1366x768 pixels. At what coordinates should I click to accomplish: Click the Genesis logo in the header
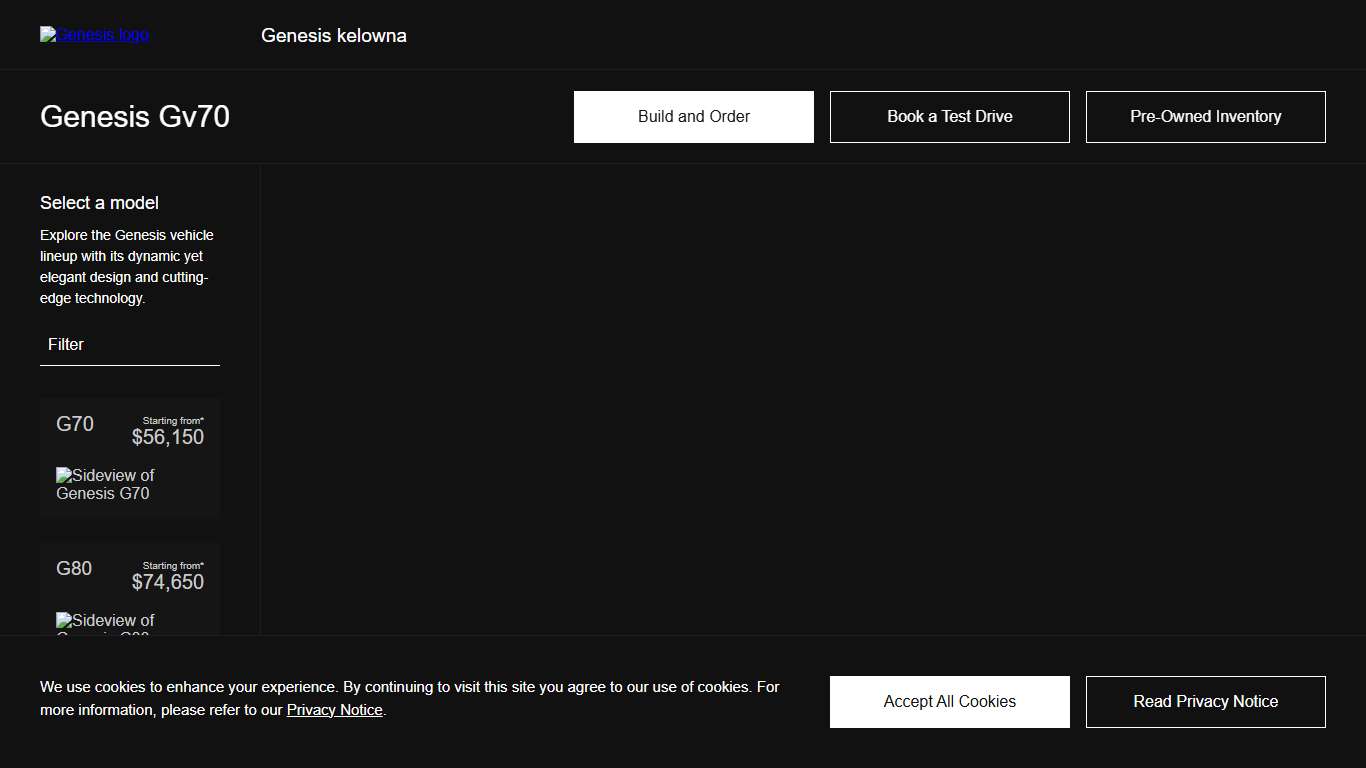point(94,35)
